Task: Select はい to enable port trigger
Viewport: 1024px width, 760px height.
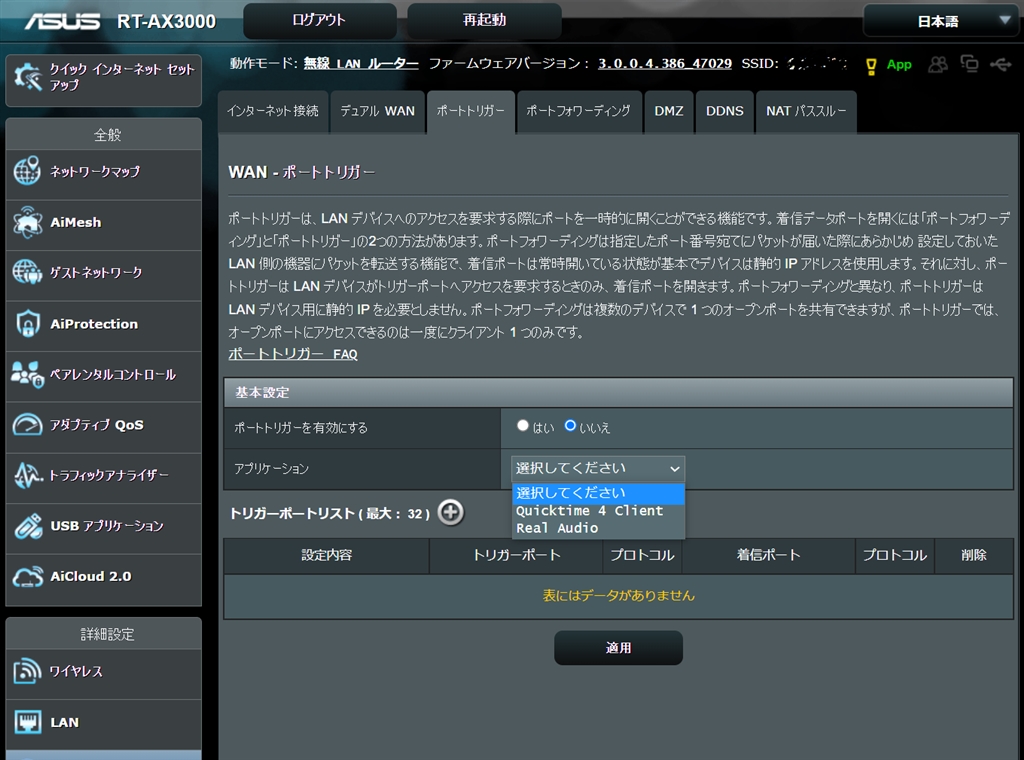Action: [x=522, y=426]
